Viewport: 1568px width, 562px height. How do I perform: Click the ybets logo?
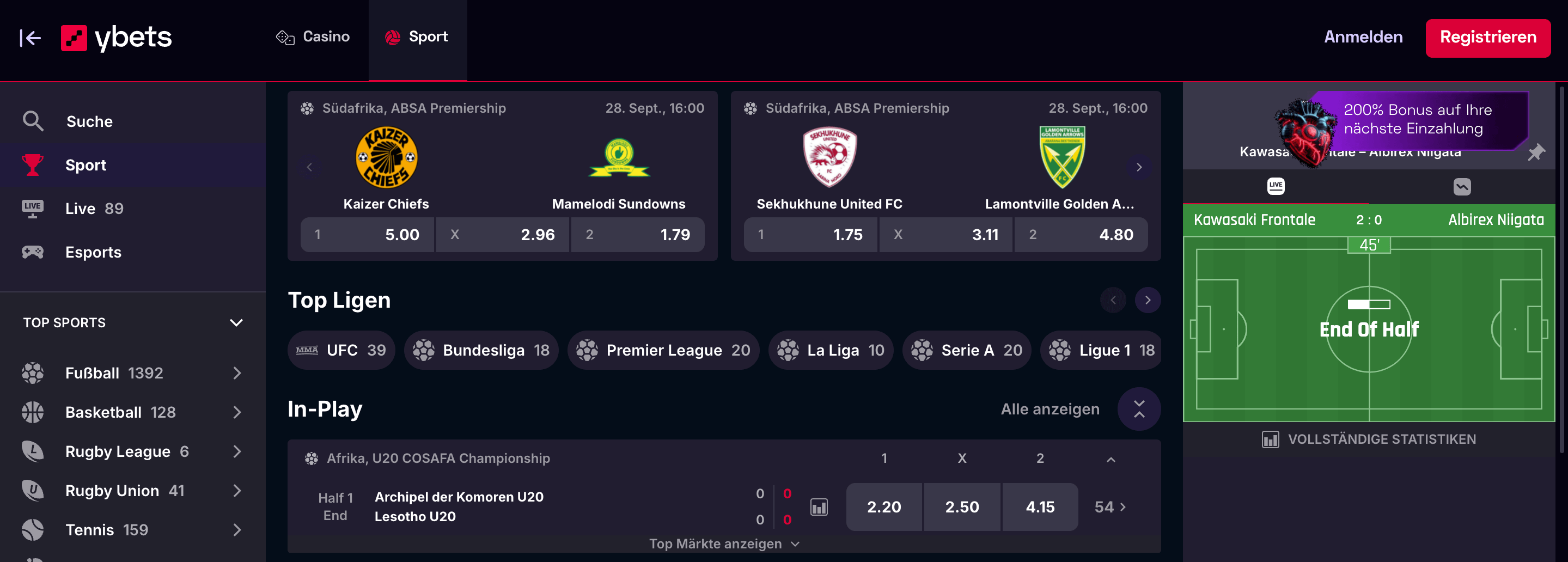(116, 38)
